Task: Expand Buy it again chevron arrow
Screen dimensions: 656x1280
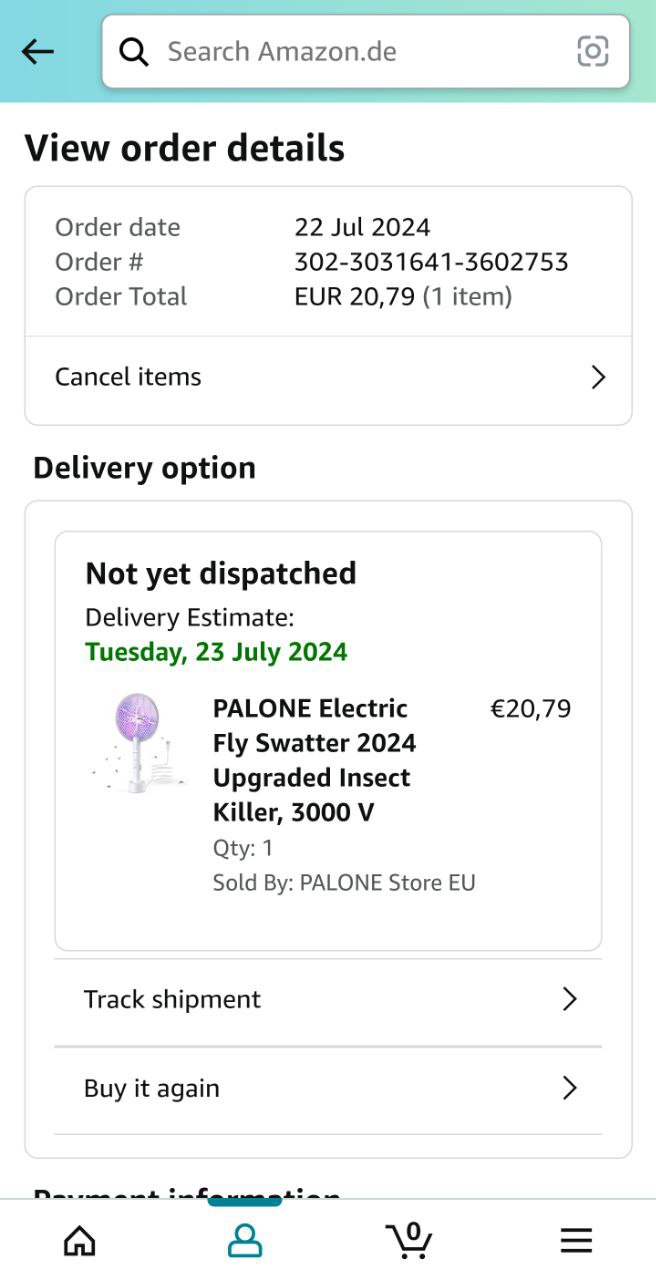Action: (569, 1088)
